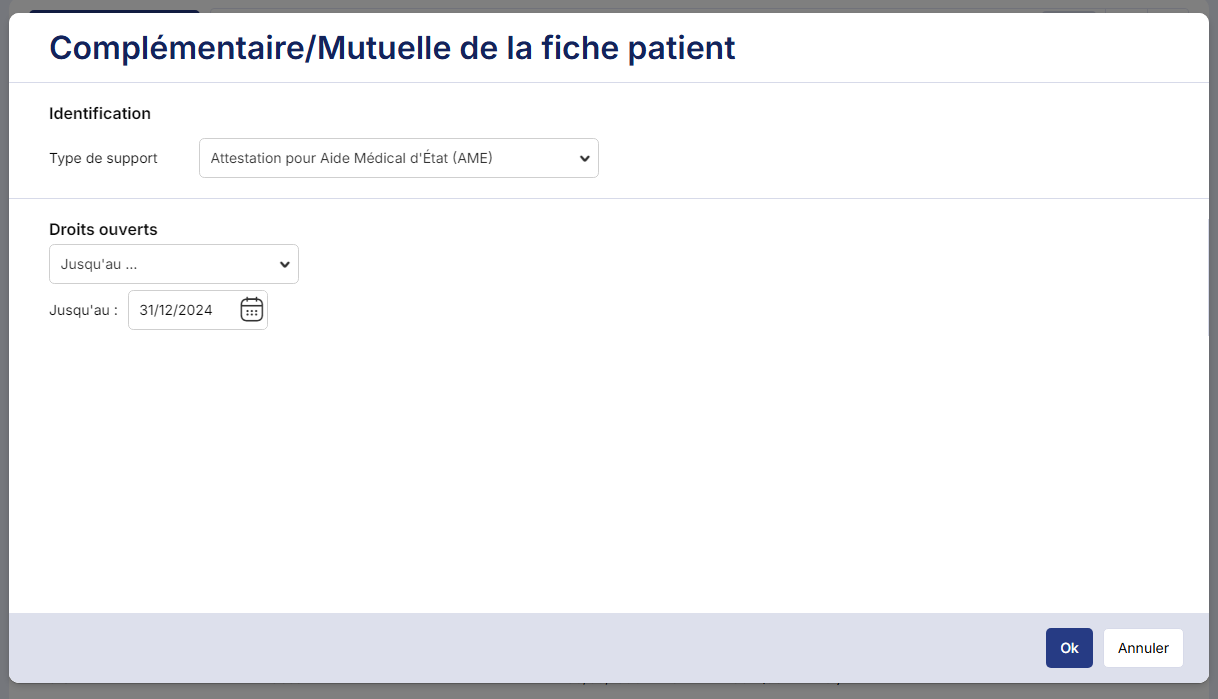1218x699 pixels.
Task: Click the dimmed backdrop below the dialog
Action: pyautogui.click(x=600, y=692)
